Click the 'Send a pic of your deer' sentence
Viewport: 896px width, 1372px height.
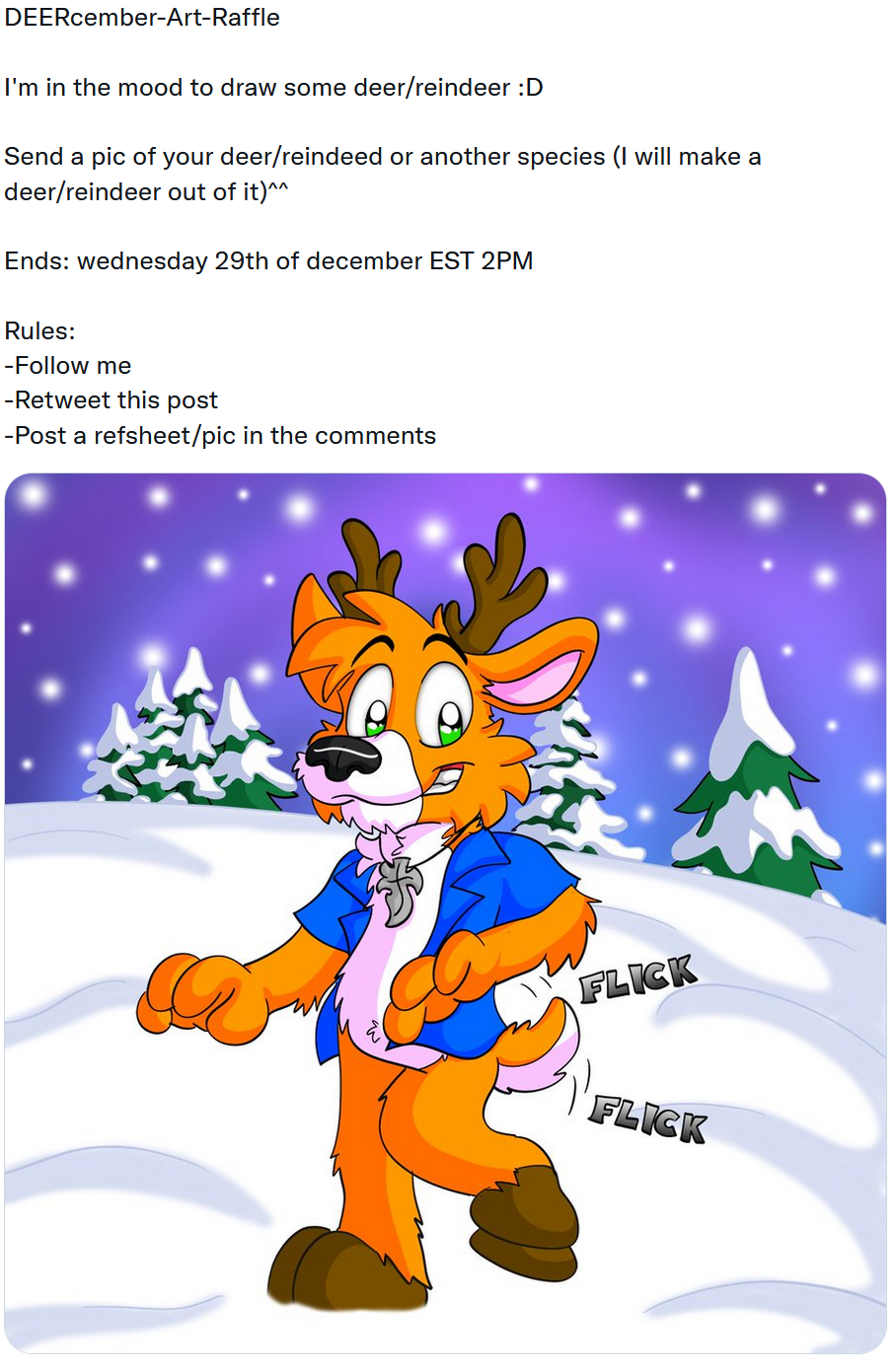click(383, 175)
